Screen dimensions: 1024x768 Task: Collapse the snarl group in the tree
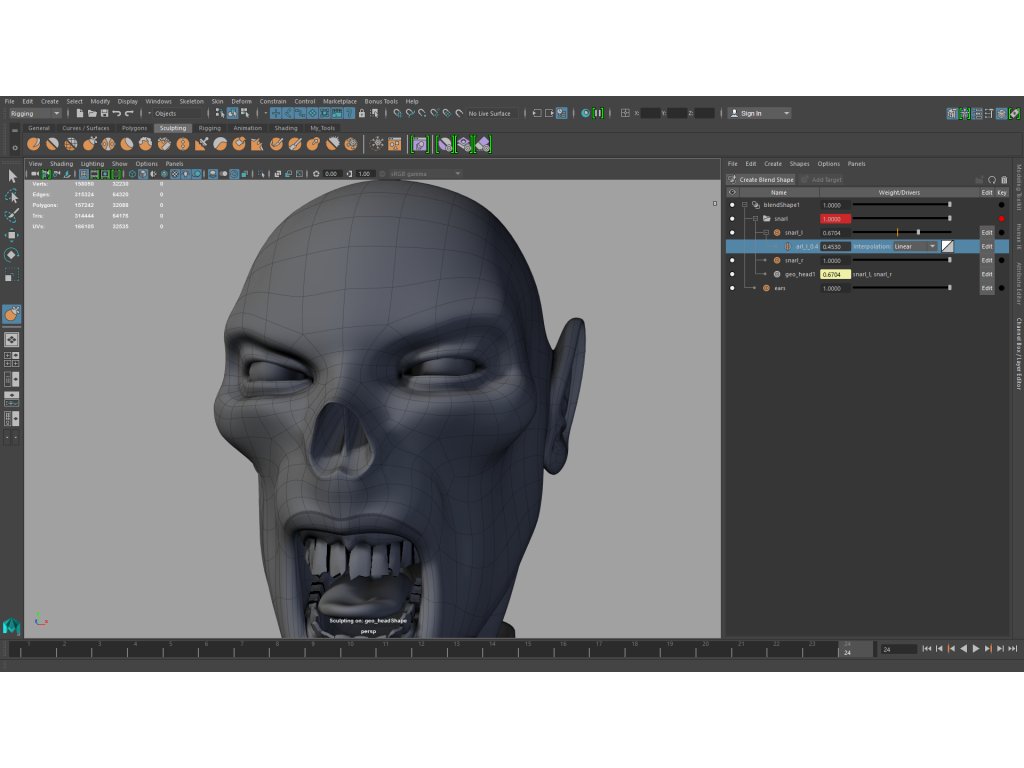coord(755,218)
